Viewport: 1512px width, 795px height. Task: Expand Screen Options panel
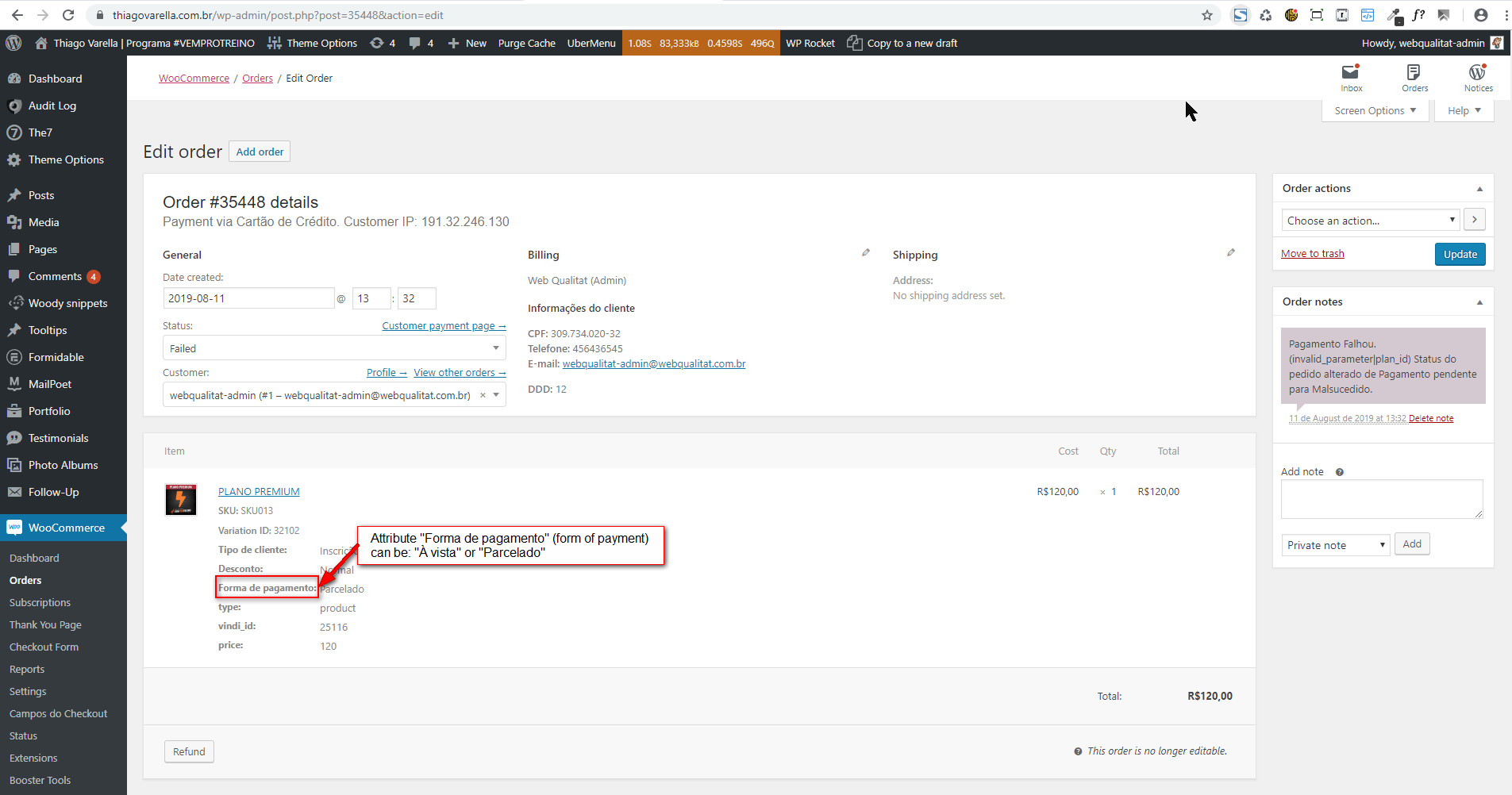[1375, 111]
